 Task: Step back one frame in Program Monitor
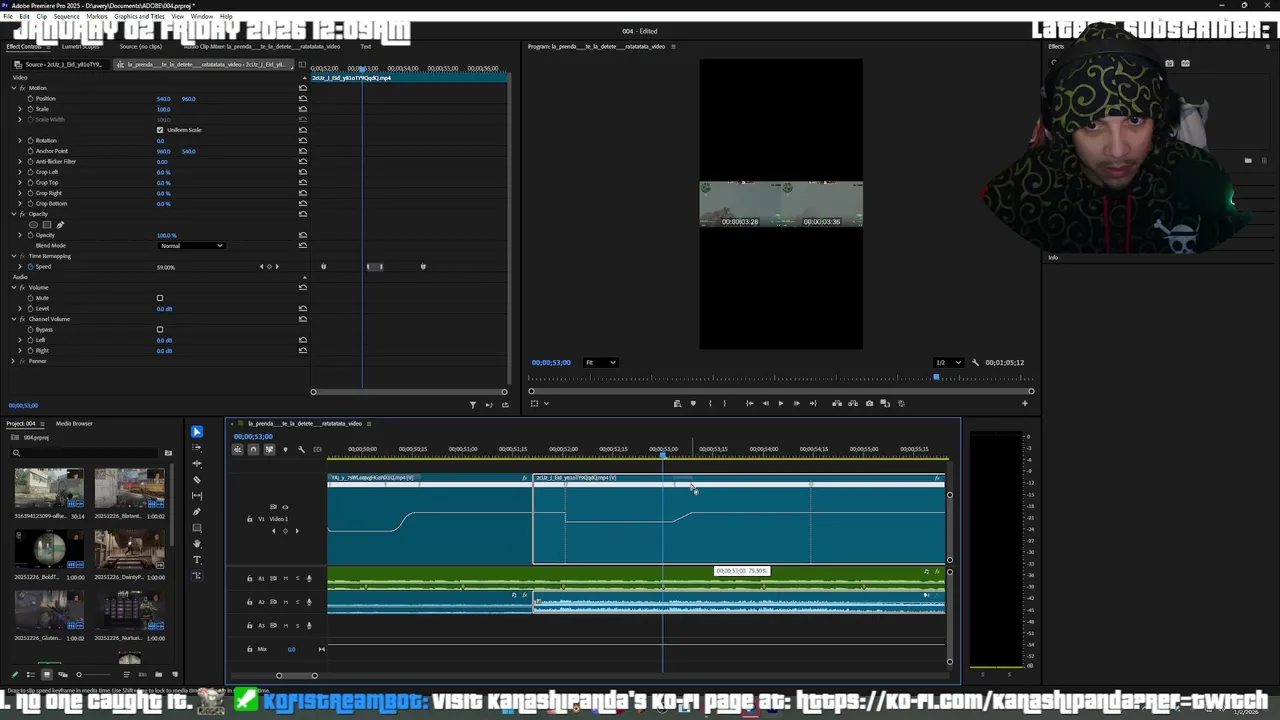click(765, 403)
